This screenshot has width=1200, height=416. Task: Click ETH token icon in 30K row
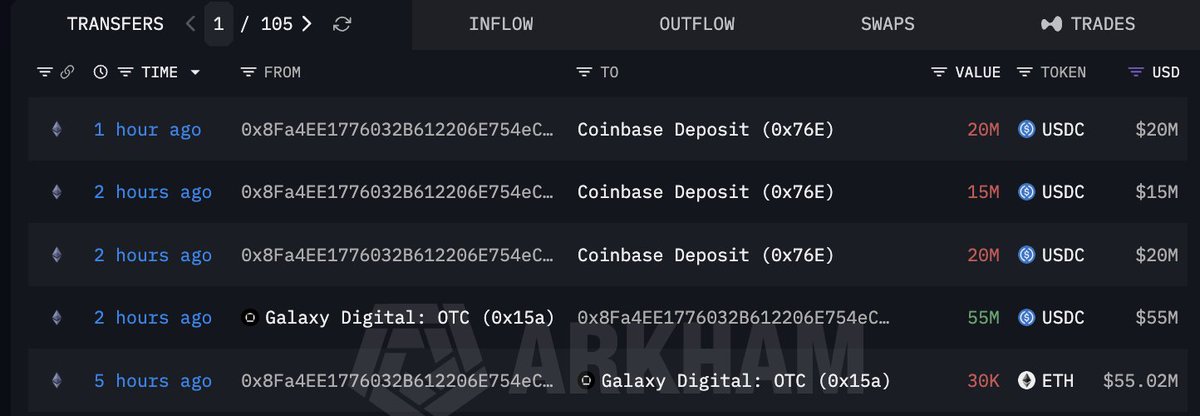point(1026,380)
